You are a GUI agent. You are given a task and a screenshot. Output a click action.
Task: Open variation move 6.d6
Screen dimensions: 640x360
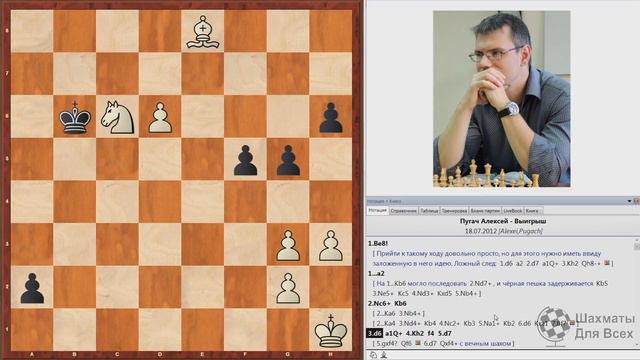tap(524, 323)
